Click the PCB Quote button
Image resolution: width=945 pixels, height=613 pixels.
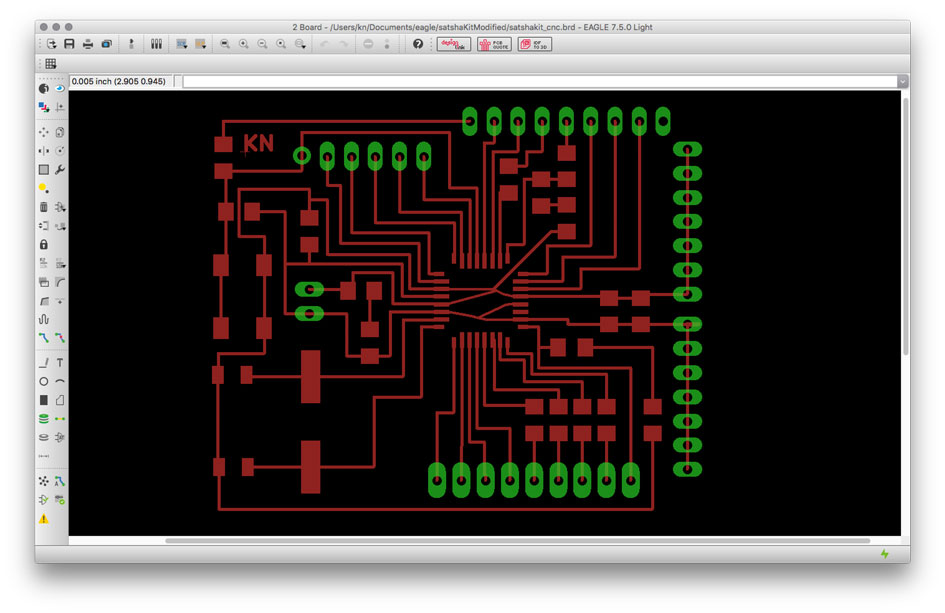494,44
